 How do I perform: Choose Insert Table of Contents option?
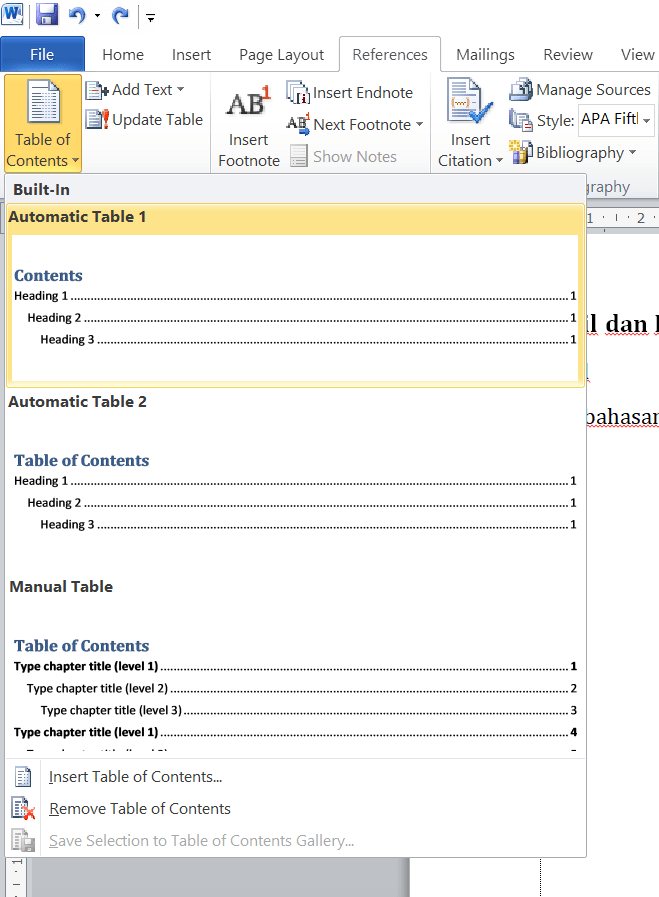click(x=135, y=777)
